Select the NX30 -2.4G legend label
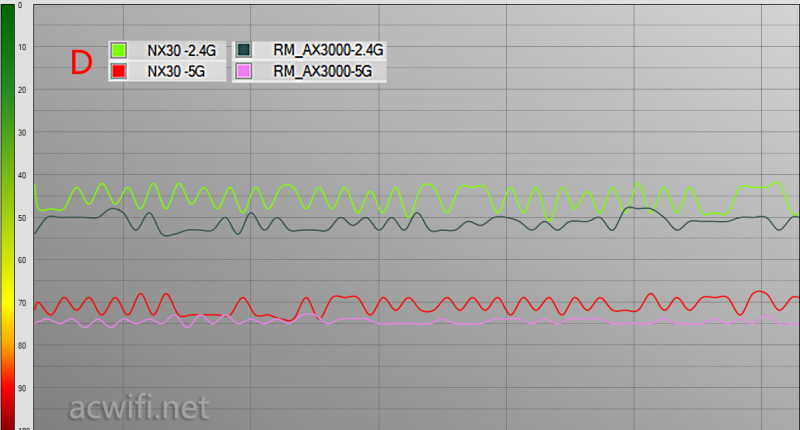Viewport: 800px width, 430px height. (182, 50)
